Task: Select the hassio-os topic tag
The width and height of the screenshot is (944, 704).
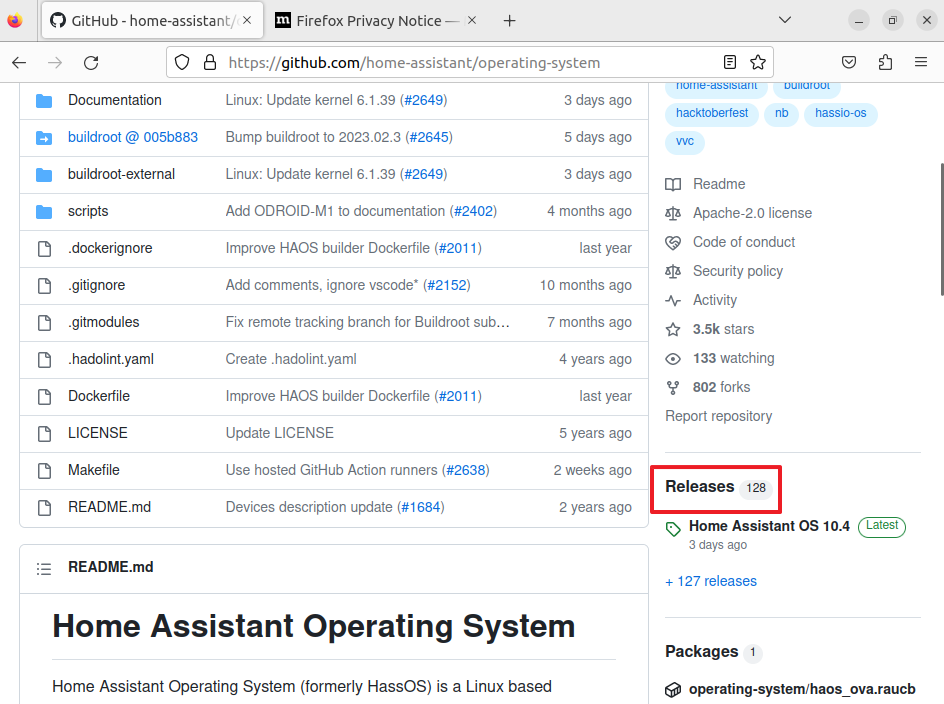Action: 840,114
